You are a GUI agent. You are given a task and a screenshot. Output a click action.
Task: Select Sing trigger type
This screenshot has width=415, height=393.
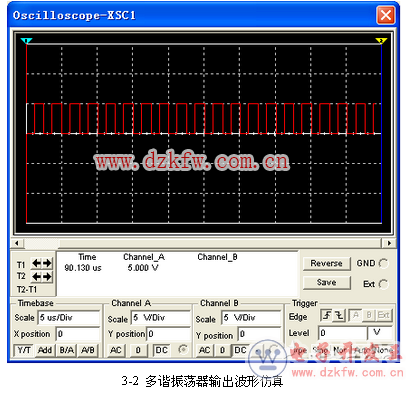[320, 350]
